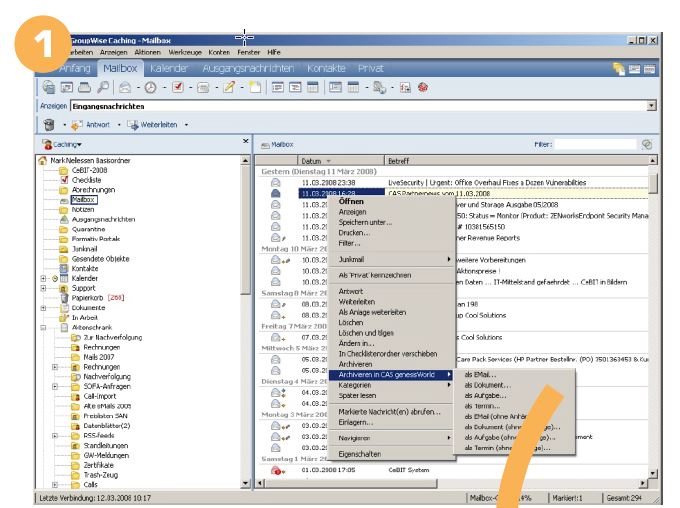Image resolution: width=680 pixels, height=508 pixels.
Task: Expand the RSS-feeds folder node
Action: click(55, 436)
